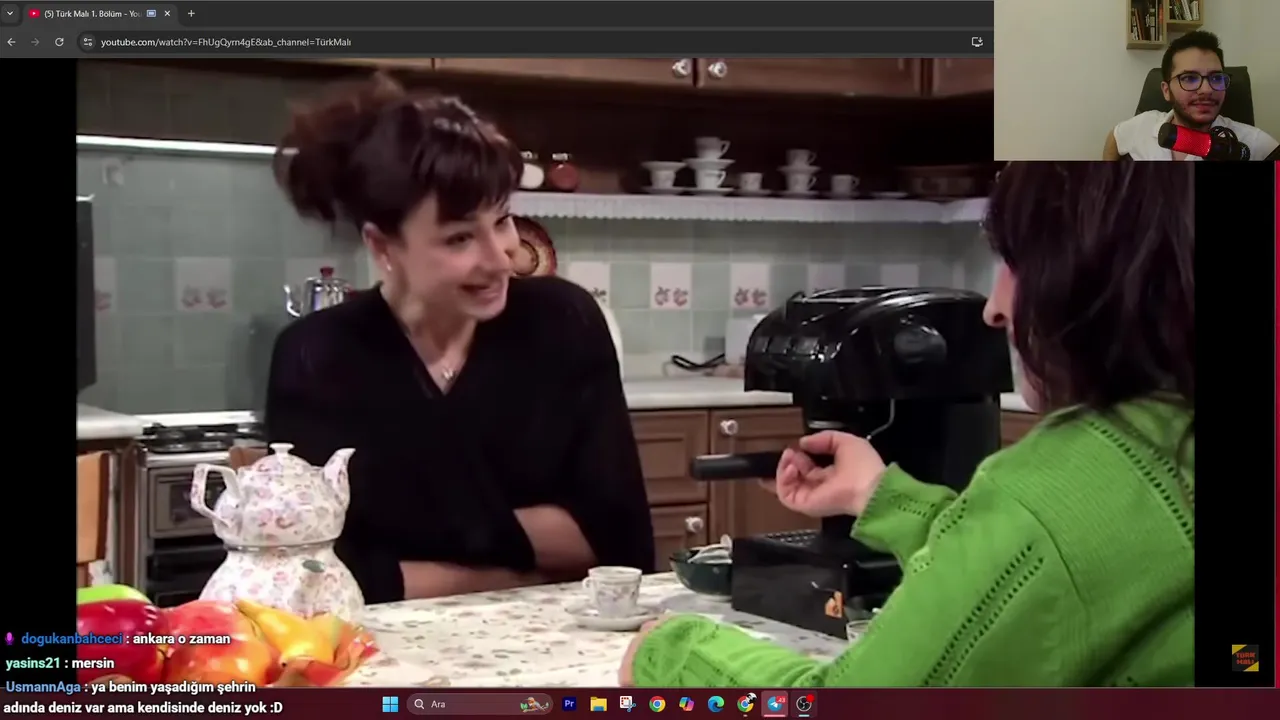The image size is (1280, 720).
Task: Open a new browser tab
Action: point(191,13)
